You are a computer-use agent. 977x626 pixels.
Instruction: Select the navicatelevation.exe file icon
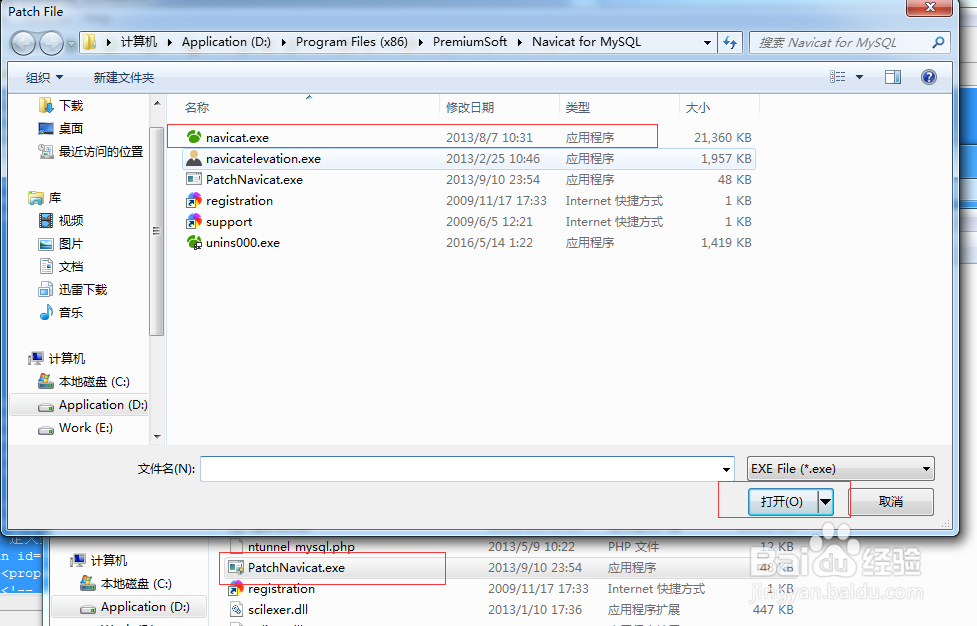[194, 158]
